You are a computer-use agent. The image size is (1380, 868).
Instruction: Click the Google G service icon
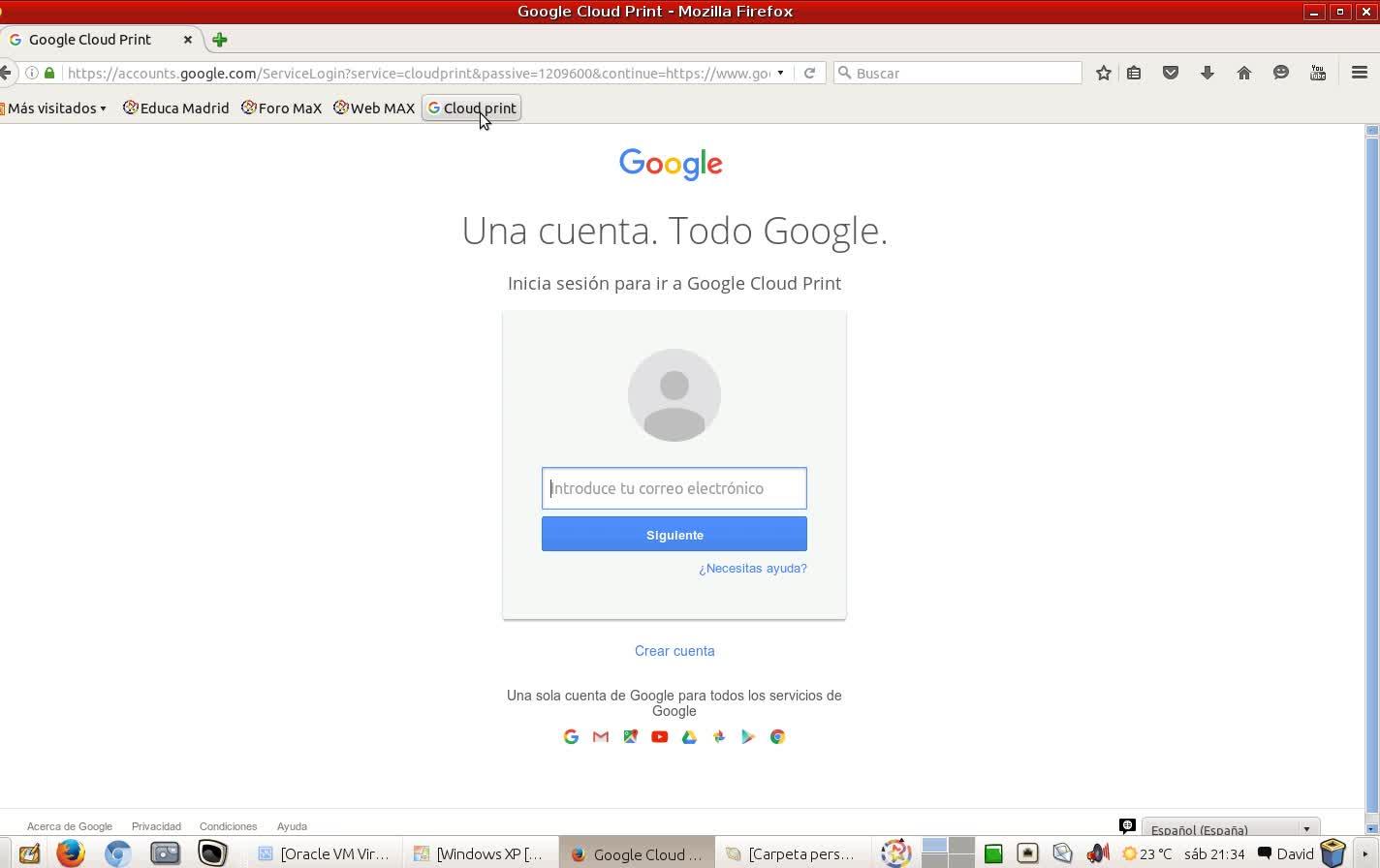click(571, 736)
